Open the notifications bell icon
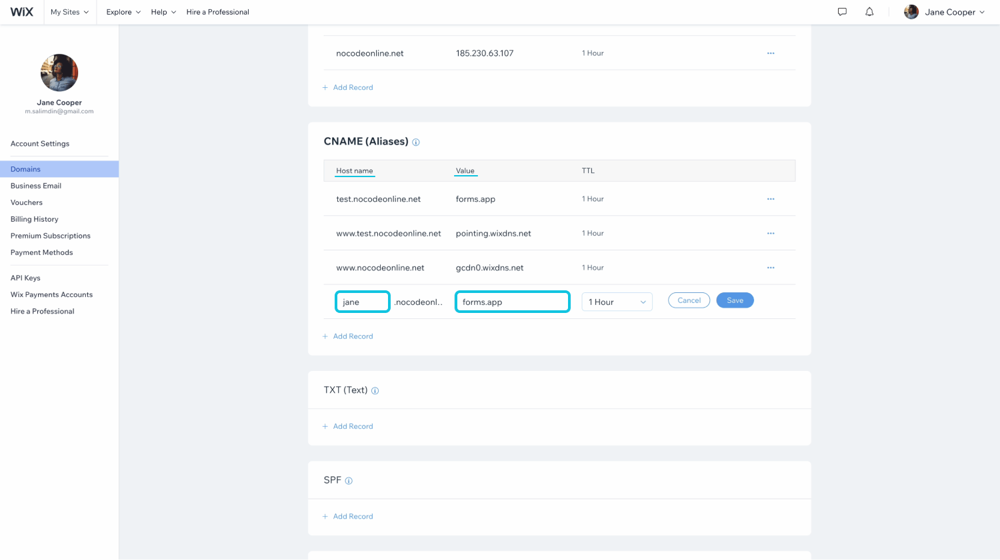The width and height of the screenshot is (1000, 560). [x=869, y=12]
